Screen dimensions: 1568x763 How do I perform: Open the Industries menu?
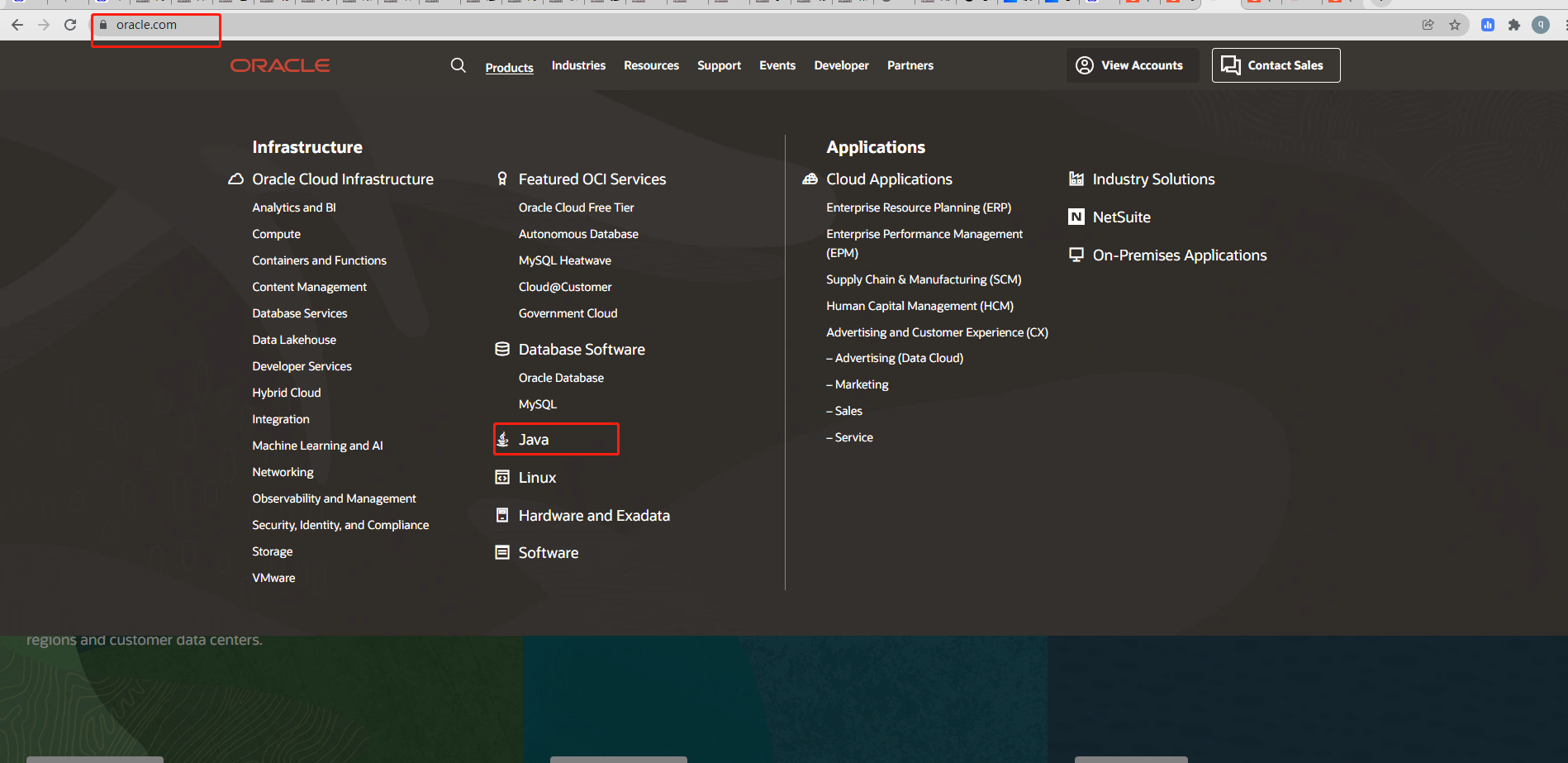578,65
